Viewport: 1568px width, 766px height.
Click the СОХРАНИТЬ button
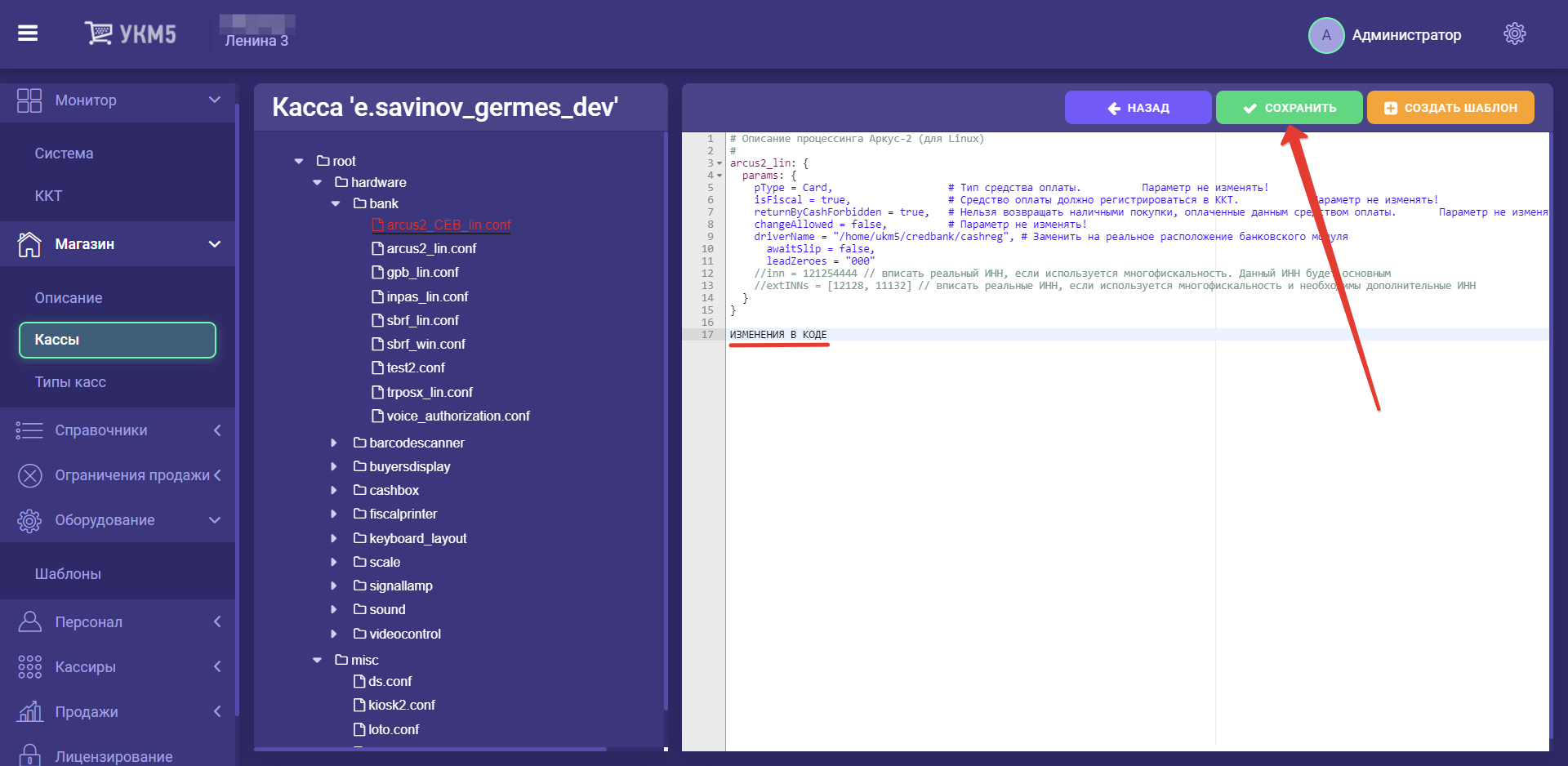click(1289, 108)
